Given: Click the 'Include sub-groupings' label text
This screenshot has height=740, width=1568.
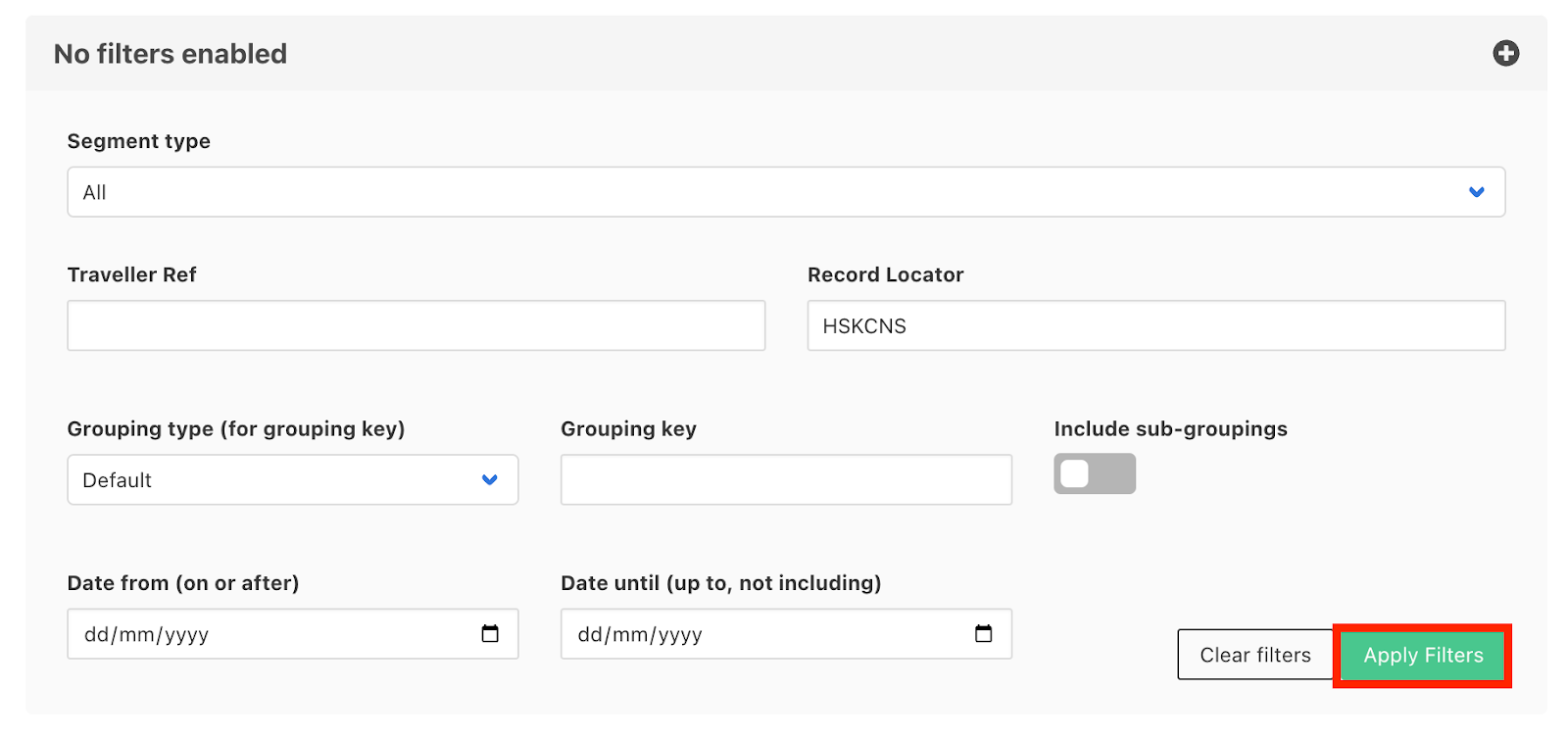Looking at the screenshot, I should [1170, 429].
